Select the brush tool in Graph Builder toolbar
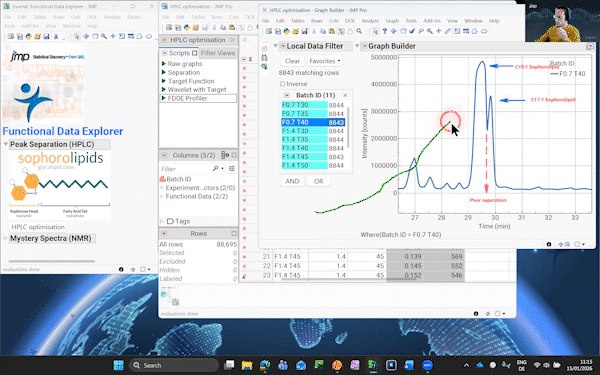This screenshot has height=375, width=600. [412, 31]
